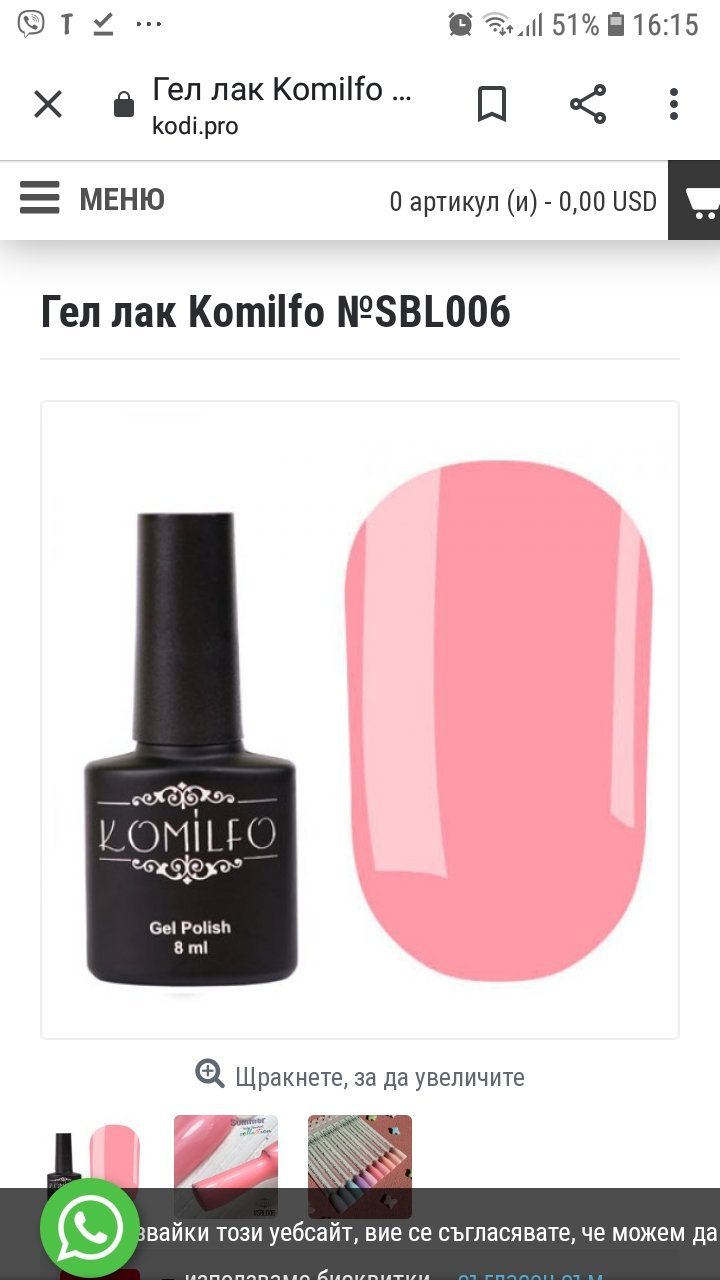Click the pink nail color swatch sample

click(500, 720)
